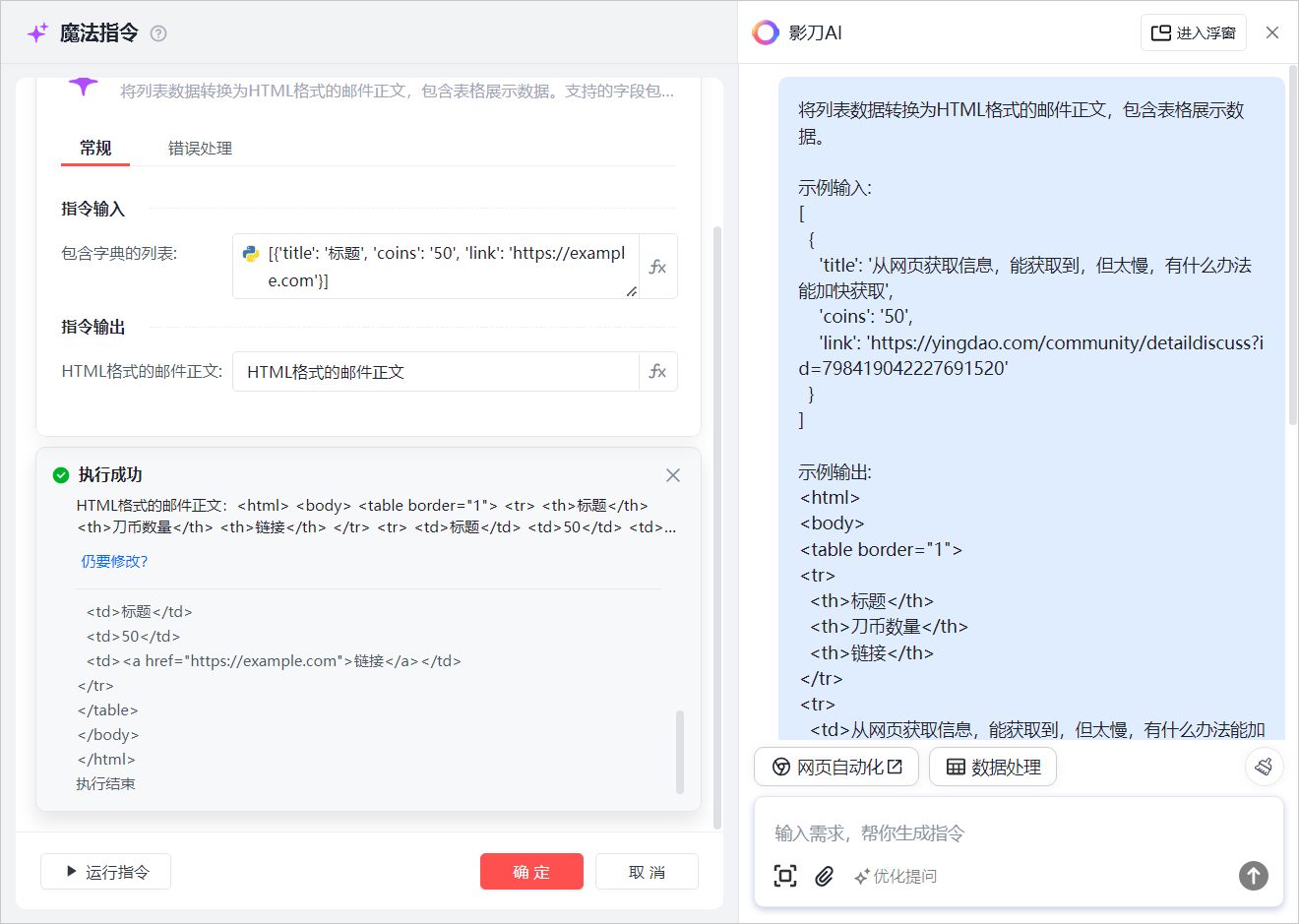Attach a file with the paperclip icon

click(x=825, y=876)
